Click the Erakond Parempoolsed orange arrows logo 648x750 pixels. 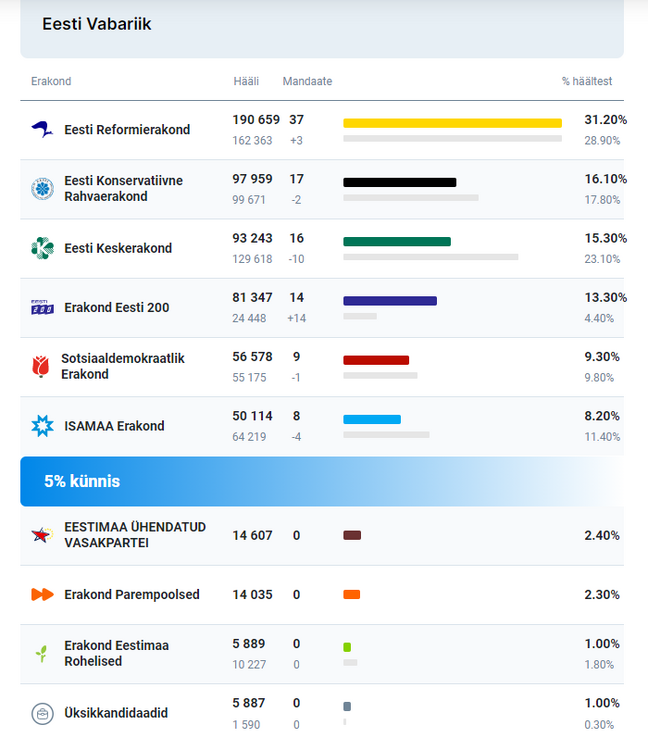pos(42,594)
